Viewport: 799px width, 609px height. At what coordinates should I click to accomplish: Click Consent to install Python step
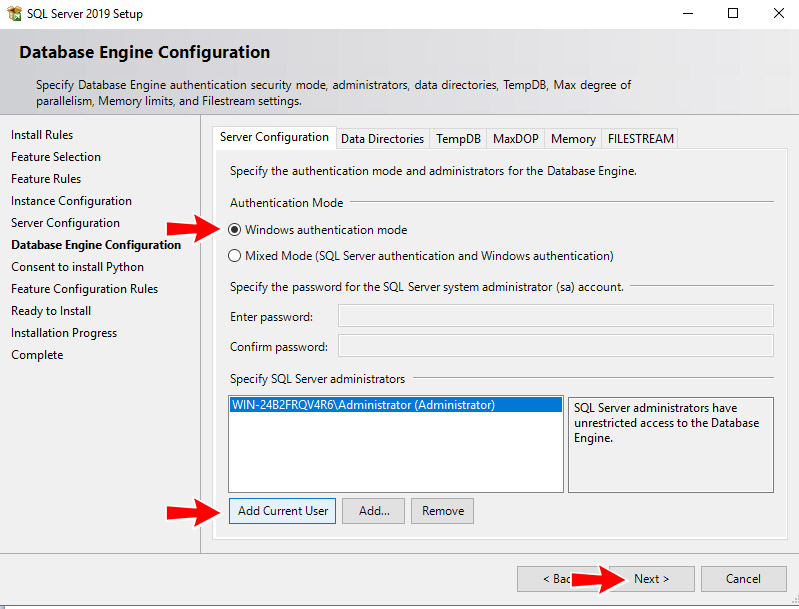point(77,267)
